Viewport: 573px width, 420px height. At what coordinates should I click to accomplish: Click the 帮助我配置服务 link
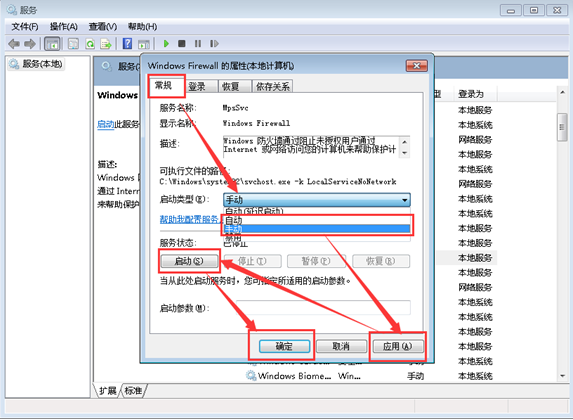190,219
